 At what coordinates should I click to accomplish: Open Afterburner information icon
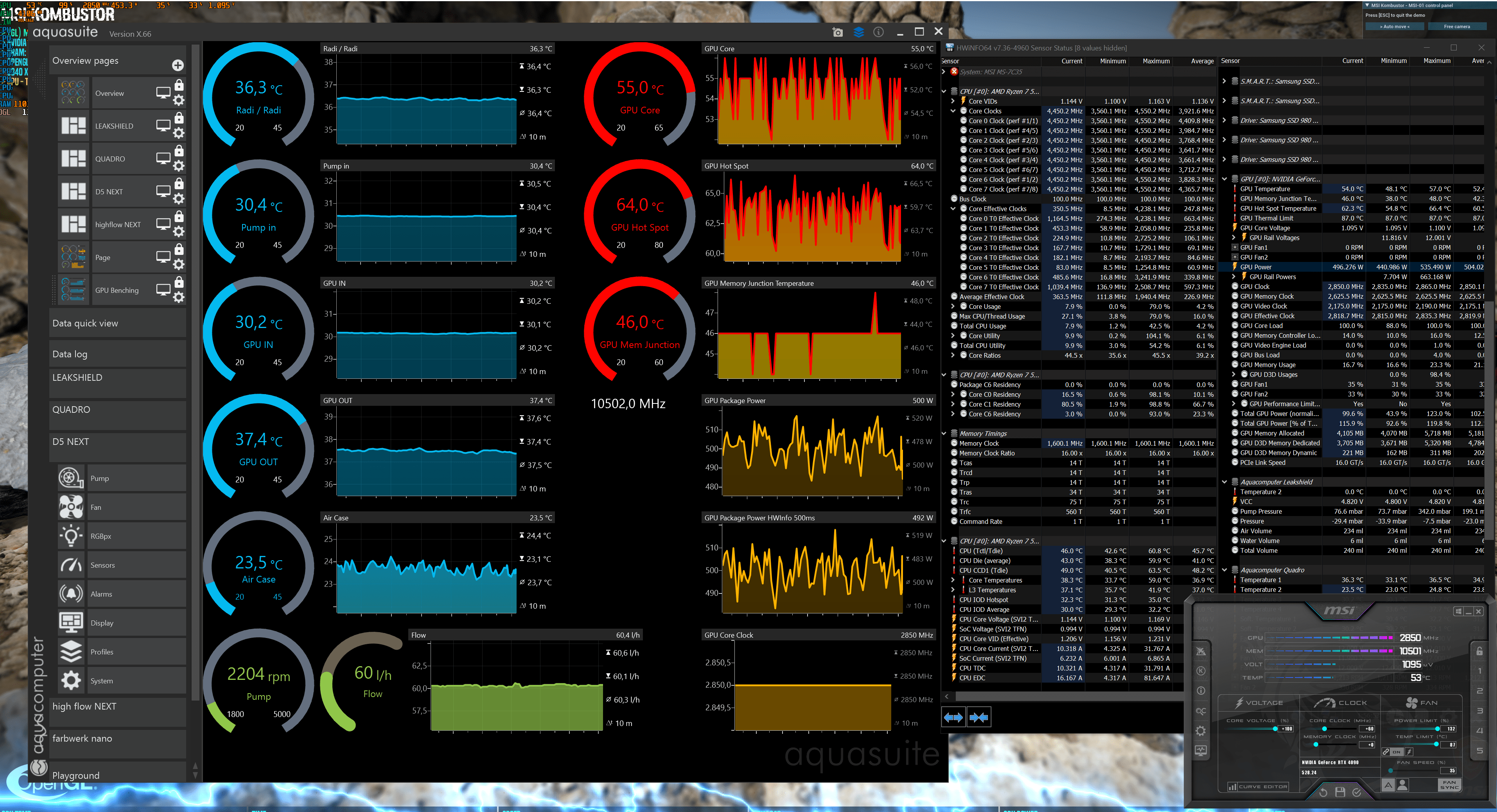pyautogui.click(x=1201, y=690)
